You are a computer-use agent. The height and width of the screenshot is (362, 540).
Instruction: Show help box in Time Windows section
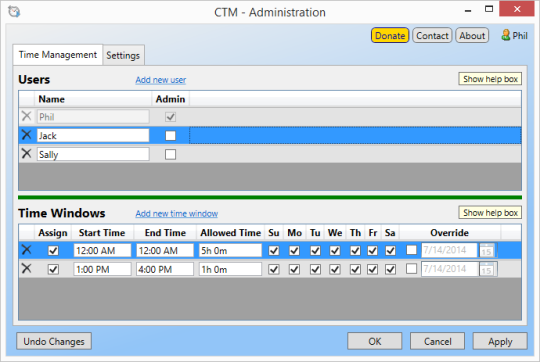coord(490,213)
